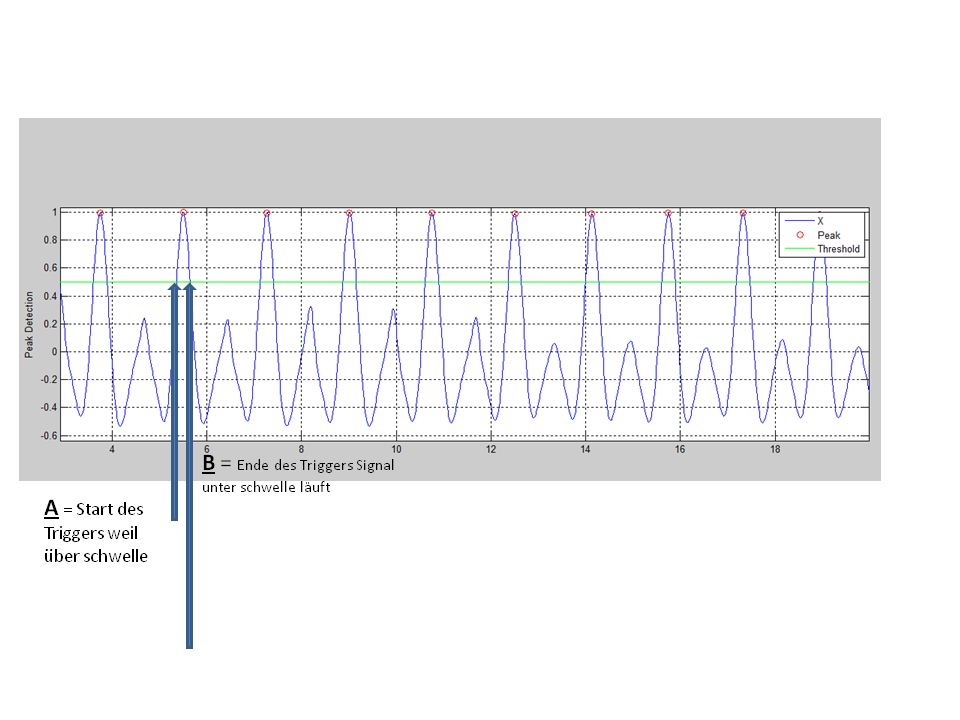Click x-axis tick label 4
Image resolution: width=960 pixels, height=720 pixels.
click(x=112, y=450)
